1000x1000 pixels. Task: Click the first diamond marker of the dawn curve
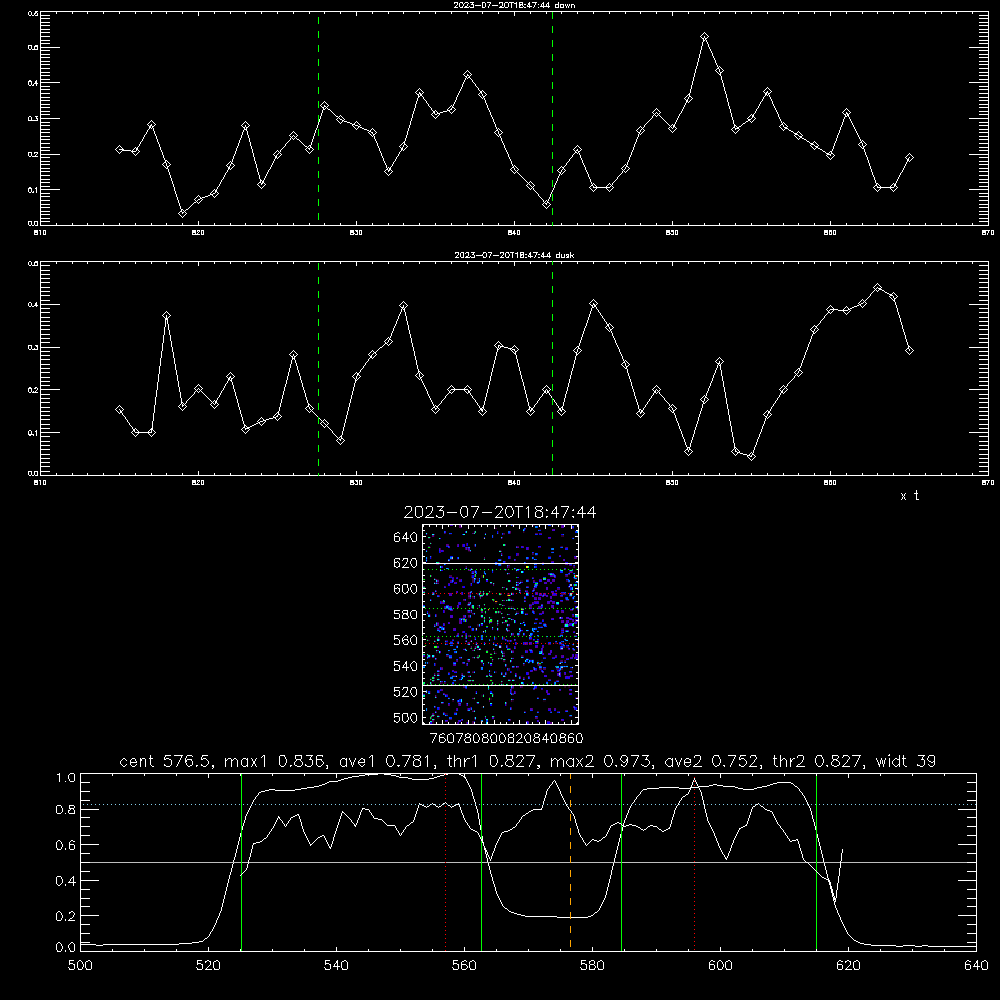click(x=119, y=149)
